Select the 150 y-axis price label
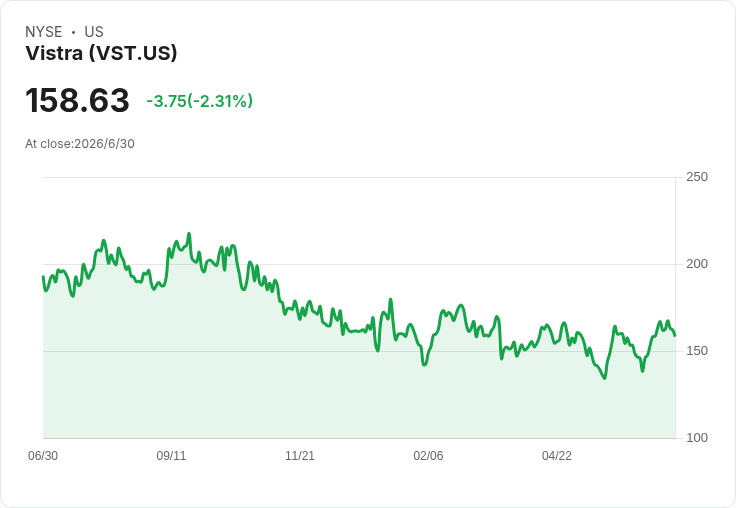The image size is (736, 508). pyautogui.click(x=697, y=351)
